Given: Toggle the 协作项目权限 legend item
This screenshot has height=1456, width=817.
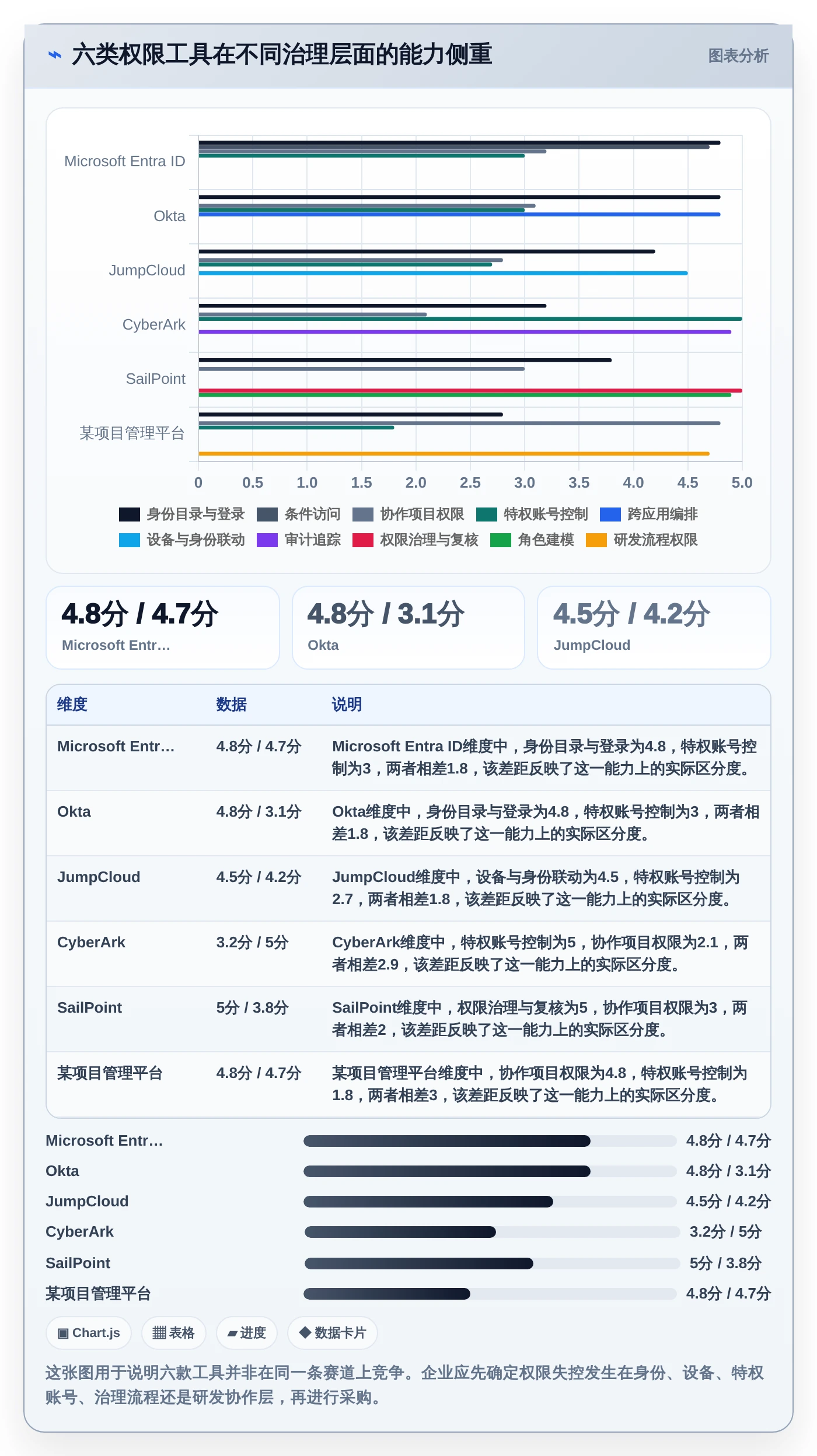Looking at the screenshot, I should 408,514.
